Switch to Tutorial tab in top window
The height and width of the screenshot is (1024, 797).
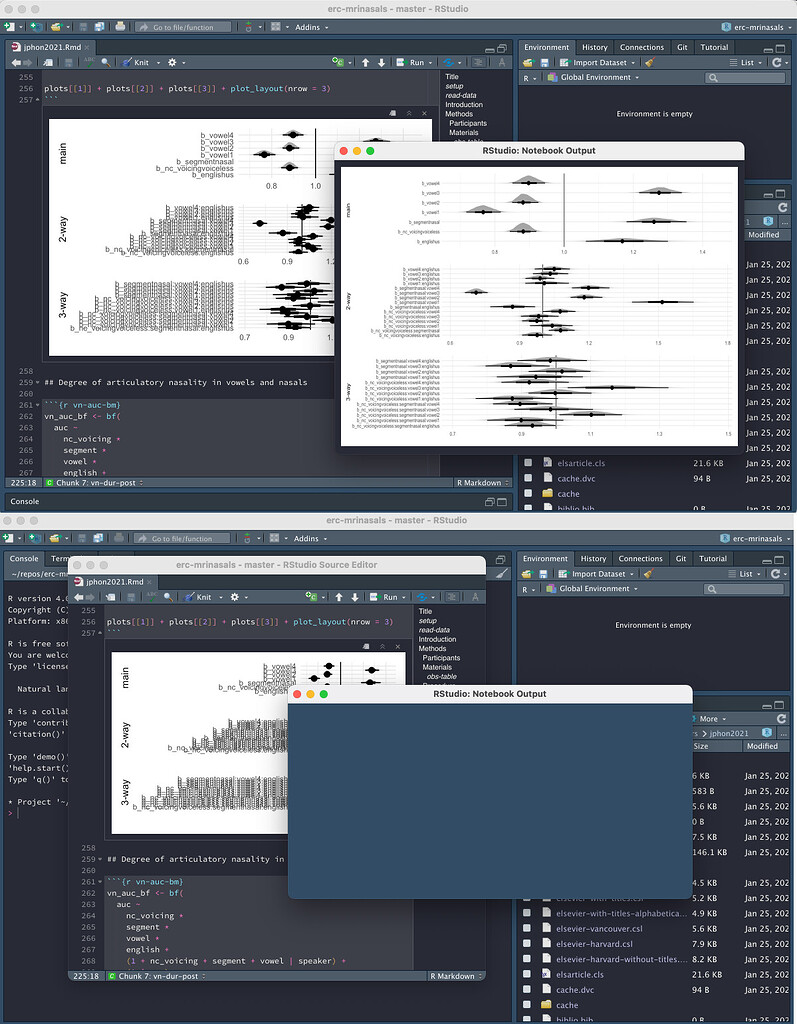[x=714, y=47]
